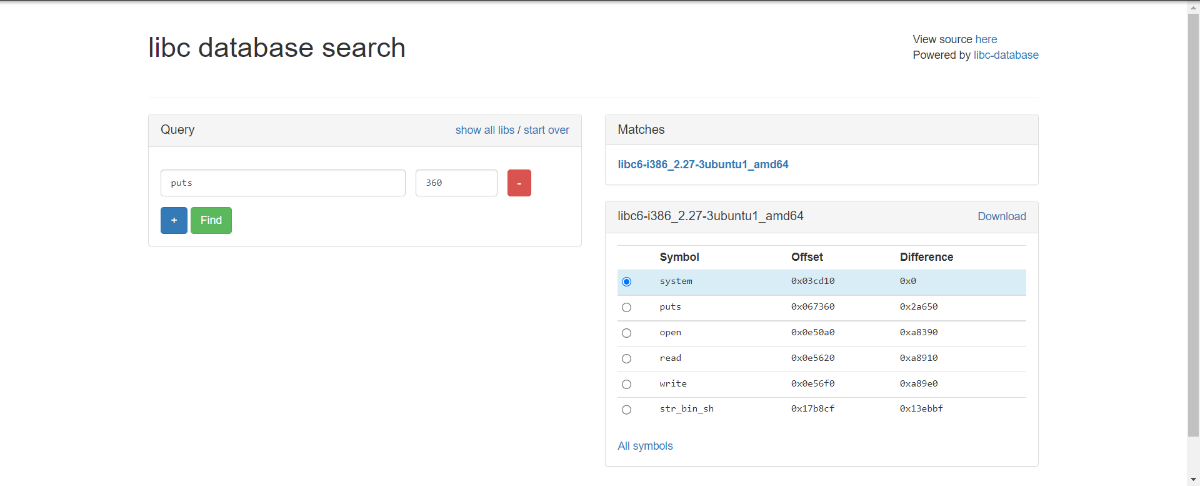Open matched libc6-i386_2.27-3ubuntu1_amd64 link
This screenshot has height=486, width=1200.
pyautogui.click(x=703, y=164)
